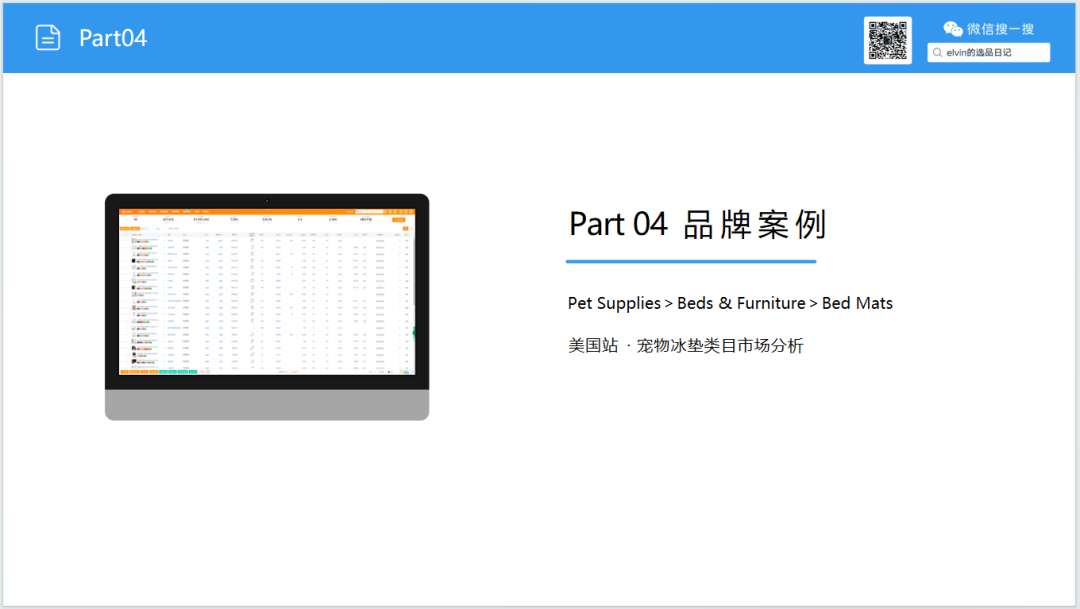Click the elvin的选品日记 search field
1080x609 pixels.
pyautogui.click(x=988, y=52)
